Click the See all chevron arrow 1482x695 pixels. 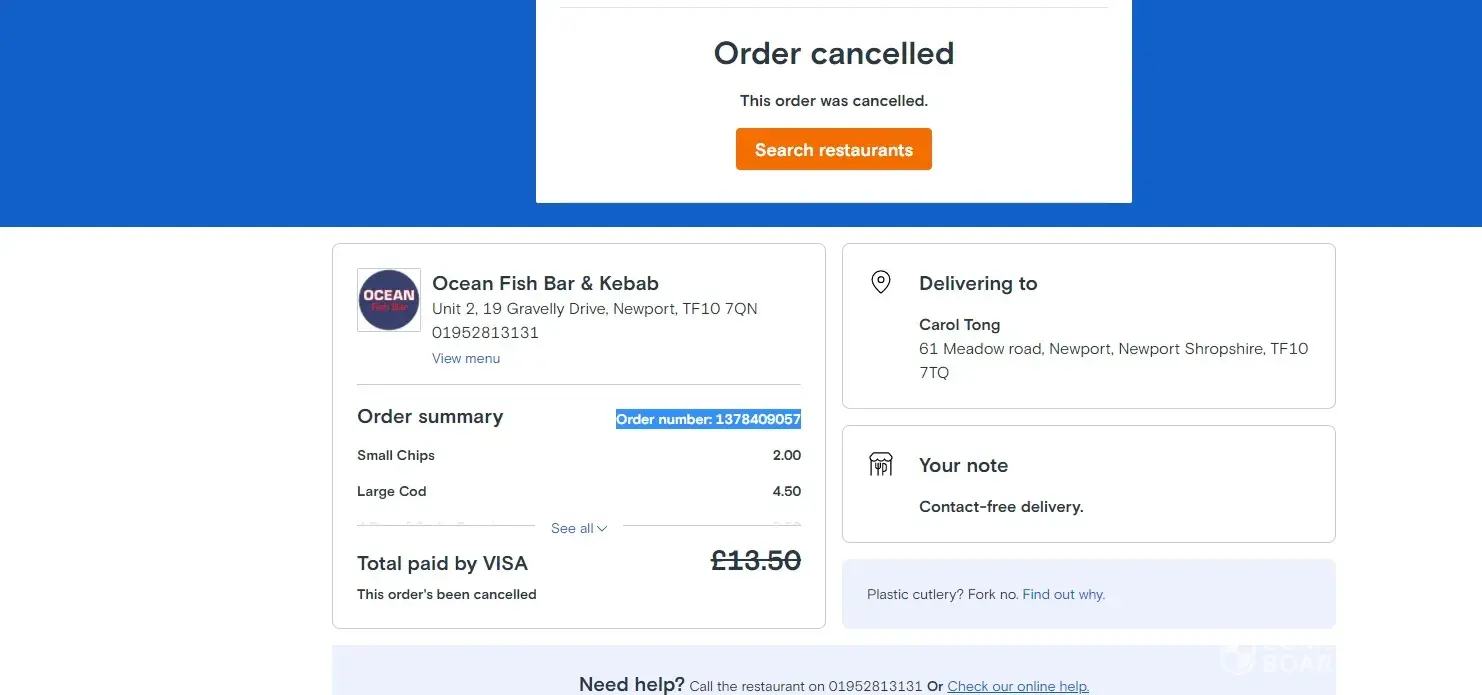tap(602, 528)
